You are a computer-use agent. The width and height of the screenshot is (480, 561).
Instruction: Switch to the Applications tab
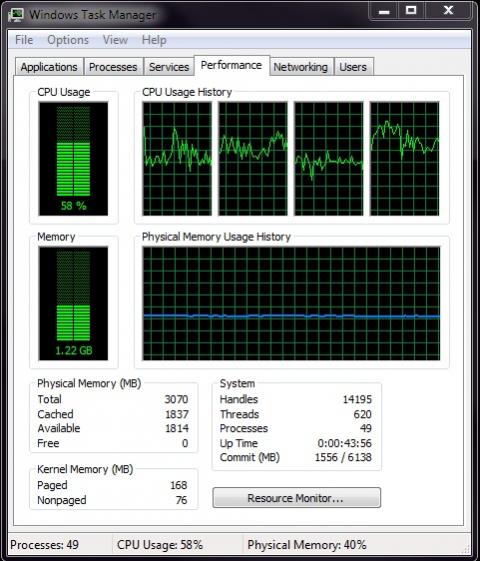(x=49, y=67)
